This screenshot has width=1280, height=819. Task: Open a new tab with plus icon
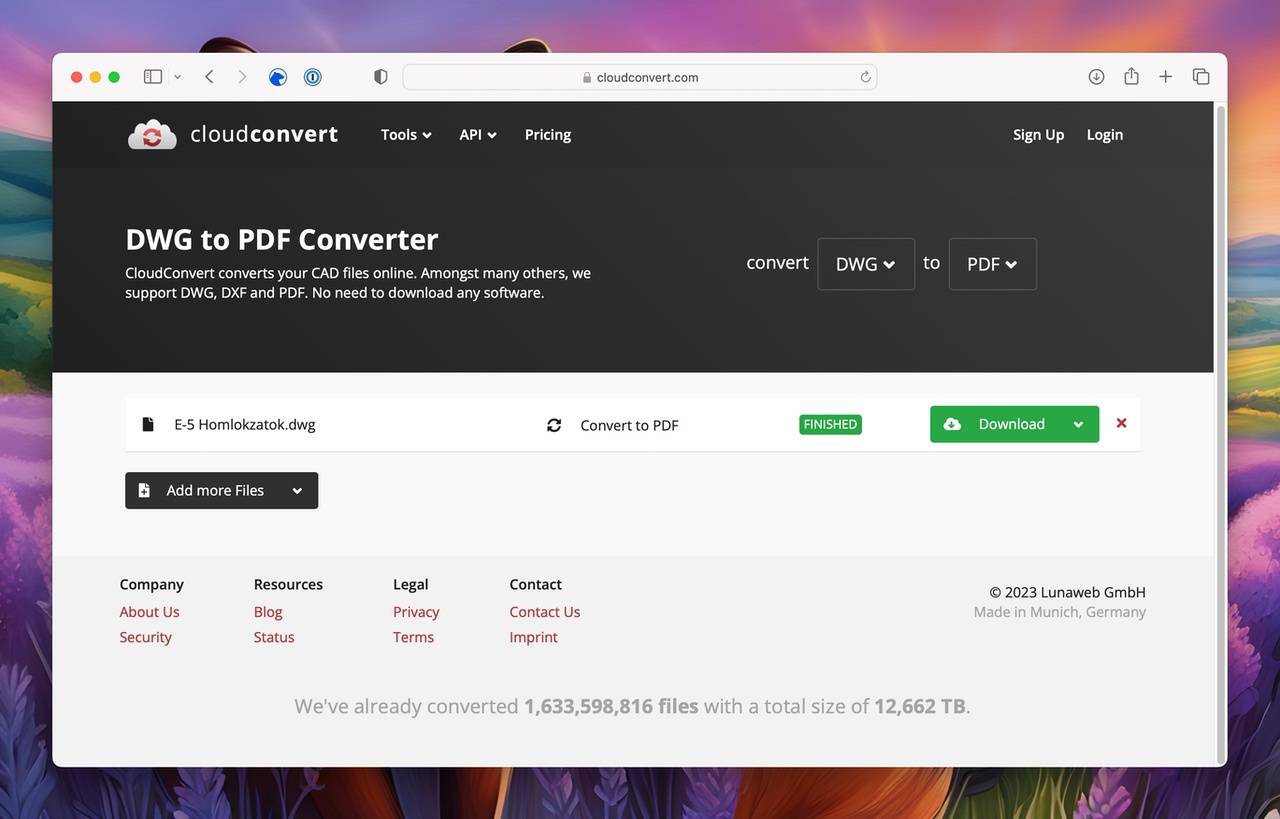coord(1165,77)
